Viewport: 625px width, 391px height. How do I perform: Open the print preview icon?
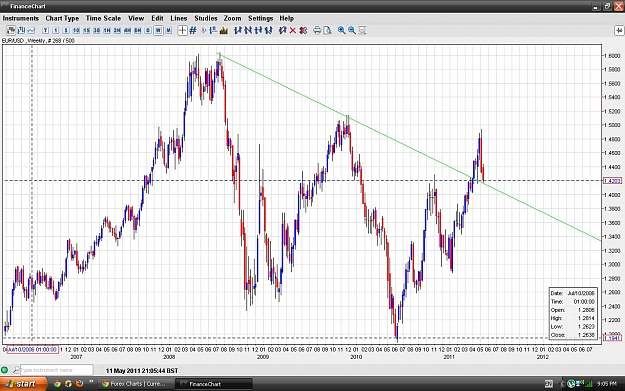(328, 30)
